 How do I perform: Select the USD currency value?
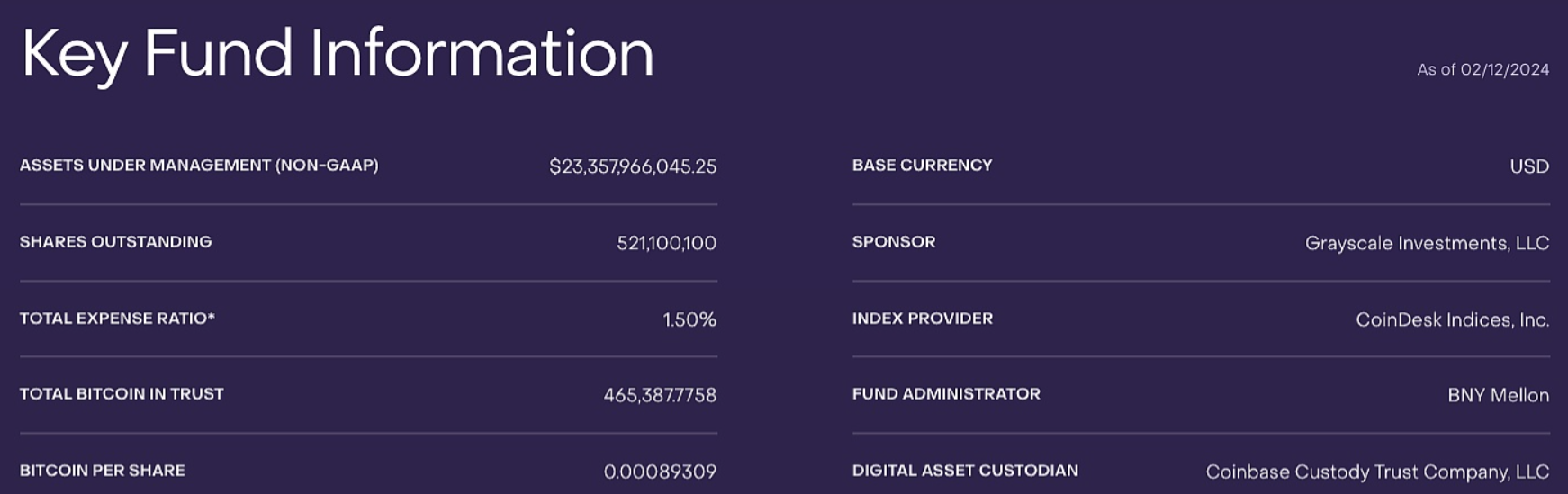(1529, 166)
